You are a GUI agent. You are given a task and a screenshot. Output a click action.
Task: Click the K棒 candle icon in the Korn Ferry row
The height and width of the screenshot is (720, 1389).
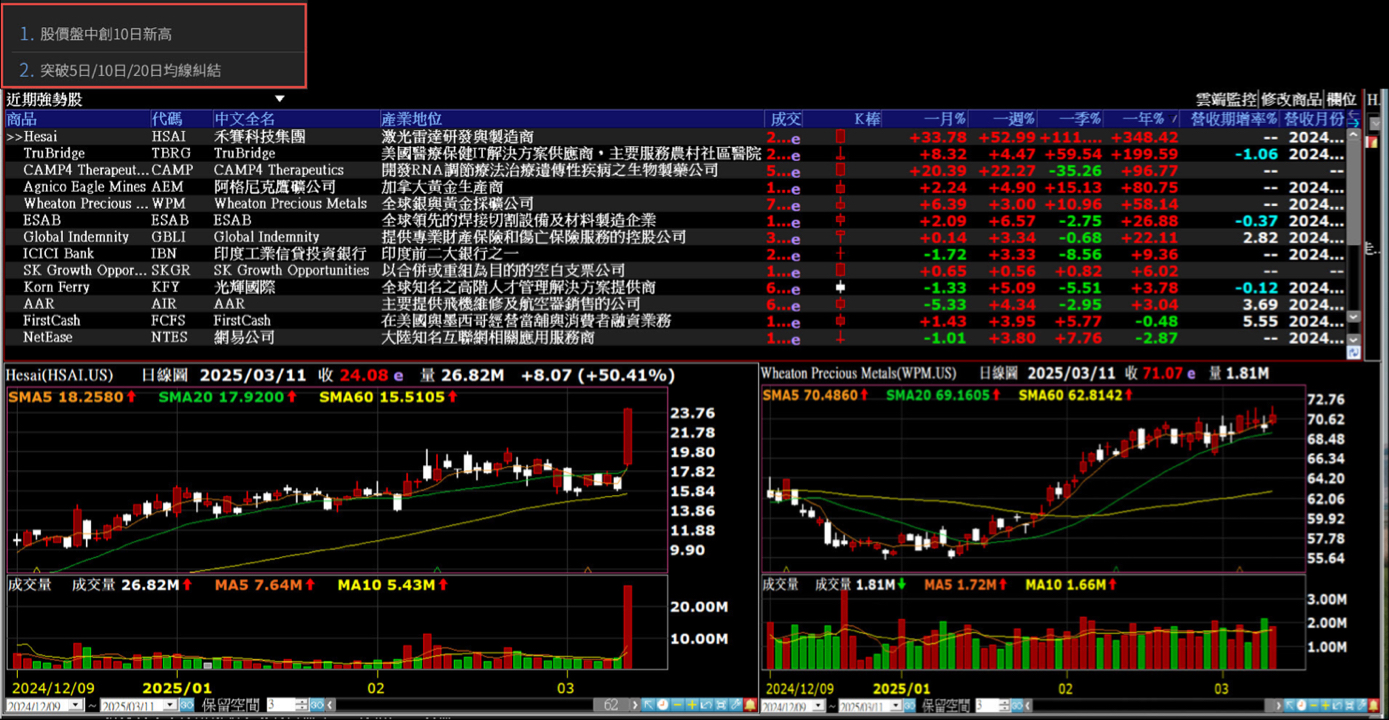[x=841, y=287]
